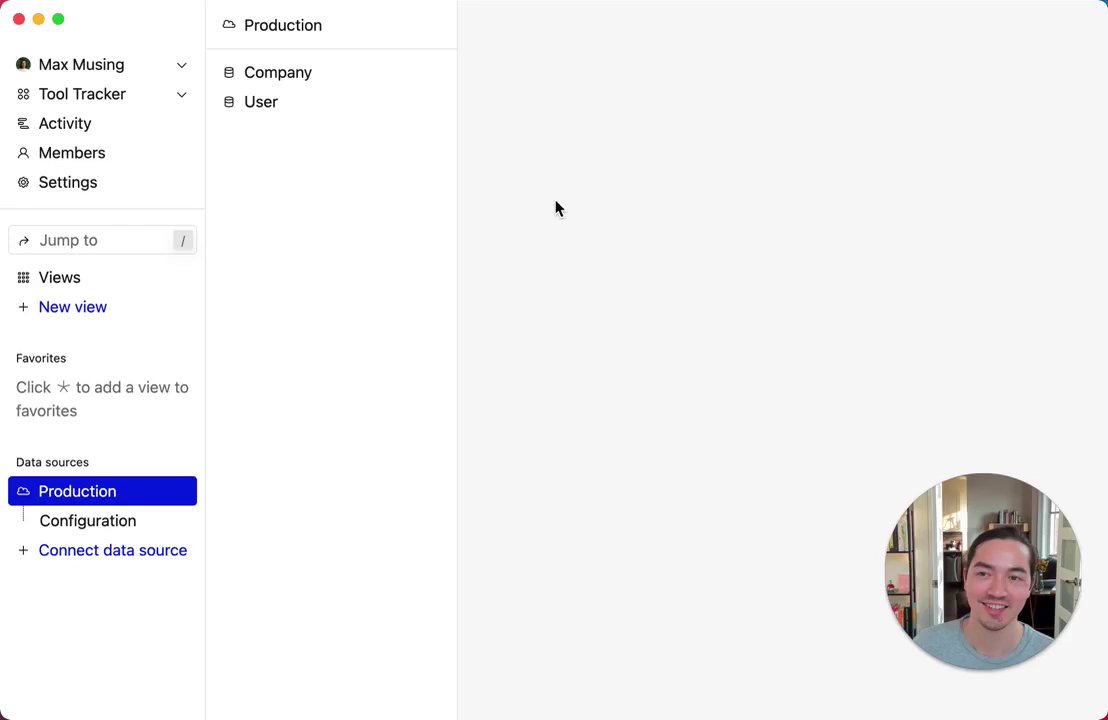
Task: Expand the Max Musing account dropdown
Action: click(x=182, y=65)
